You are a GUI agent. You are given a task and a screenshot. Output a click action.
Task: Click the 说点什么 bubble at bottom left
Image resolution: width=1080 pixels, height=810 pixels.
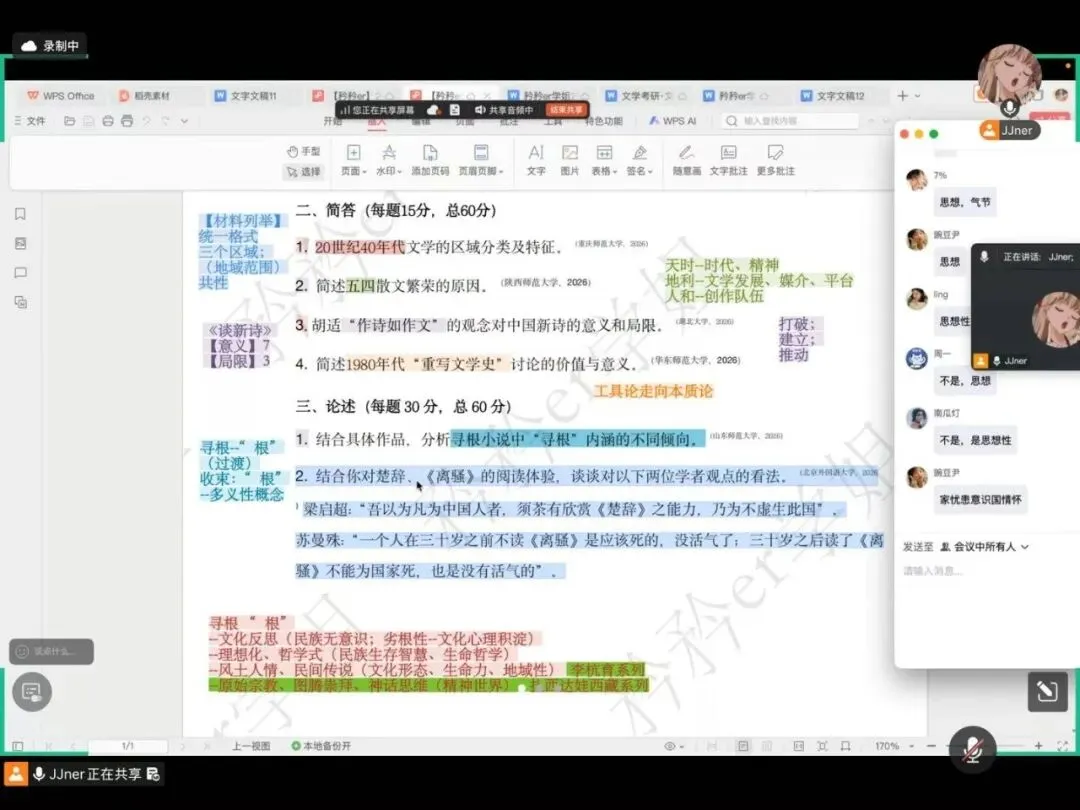(x=52, y=651)
